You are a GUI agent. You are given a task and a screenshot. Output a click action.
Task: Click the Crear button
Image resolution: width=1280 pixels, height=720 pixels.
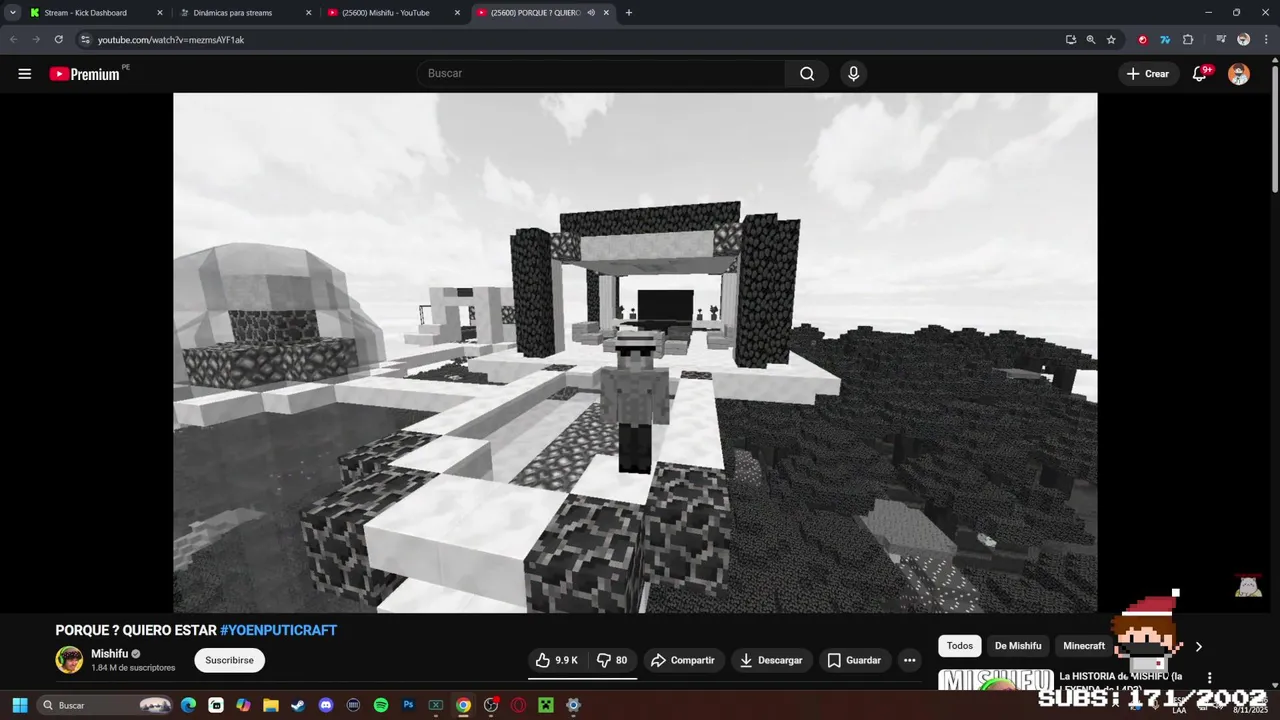click(1148, 74)
